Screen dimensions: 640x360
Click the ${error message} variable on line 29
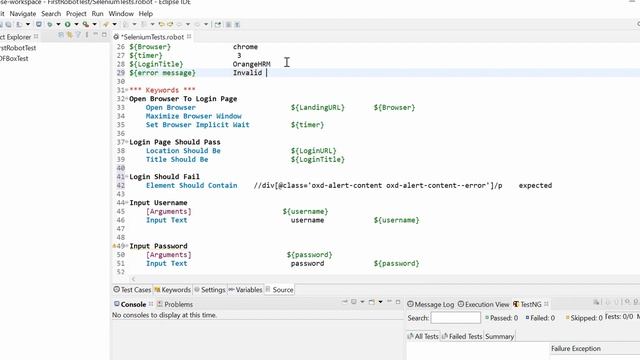click(x=162, y=73)
